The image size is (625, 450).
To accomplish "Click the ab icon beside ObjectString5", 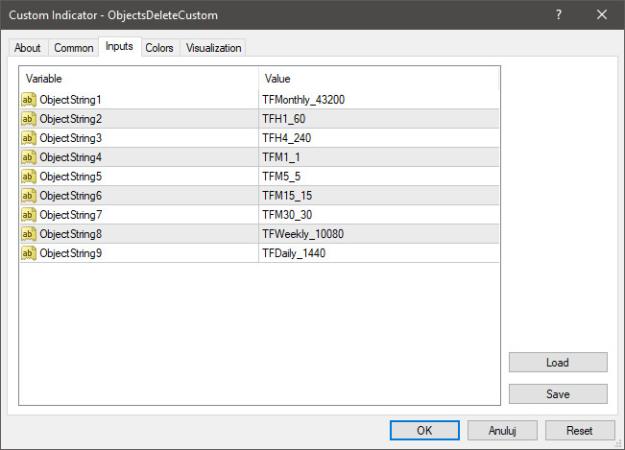I will (x=28, y=176).
